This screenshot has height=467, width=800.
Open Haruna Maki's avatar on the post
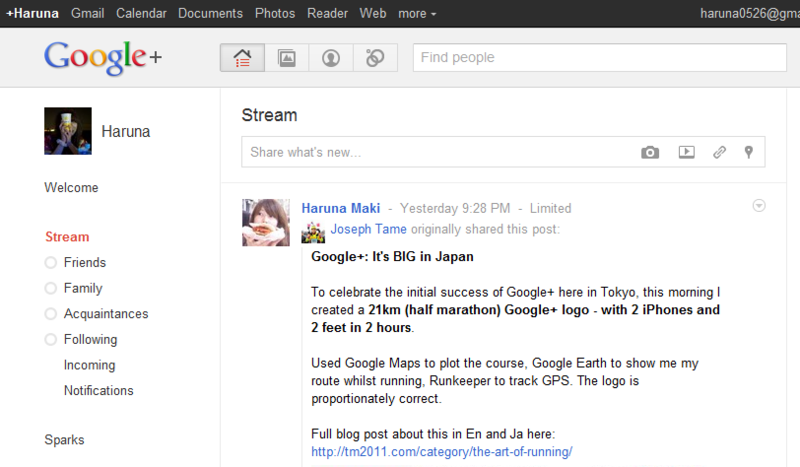(x=266, y=223)
